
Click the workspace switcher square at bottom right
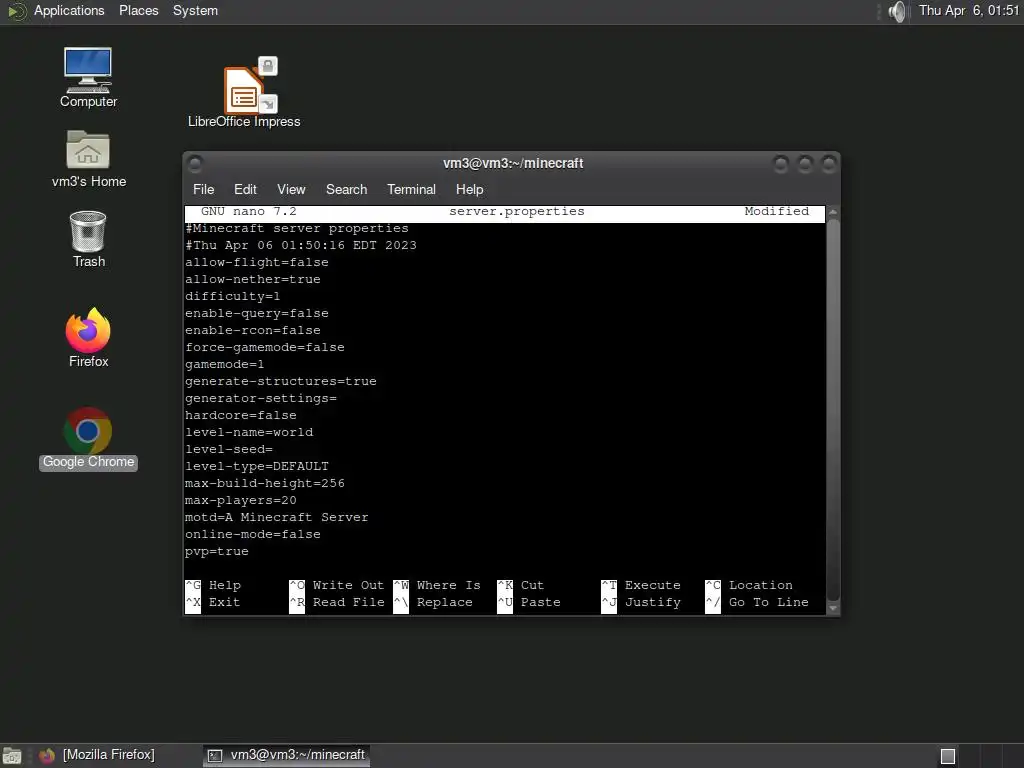tap(948, 756)
